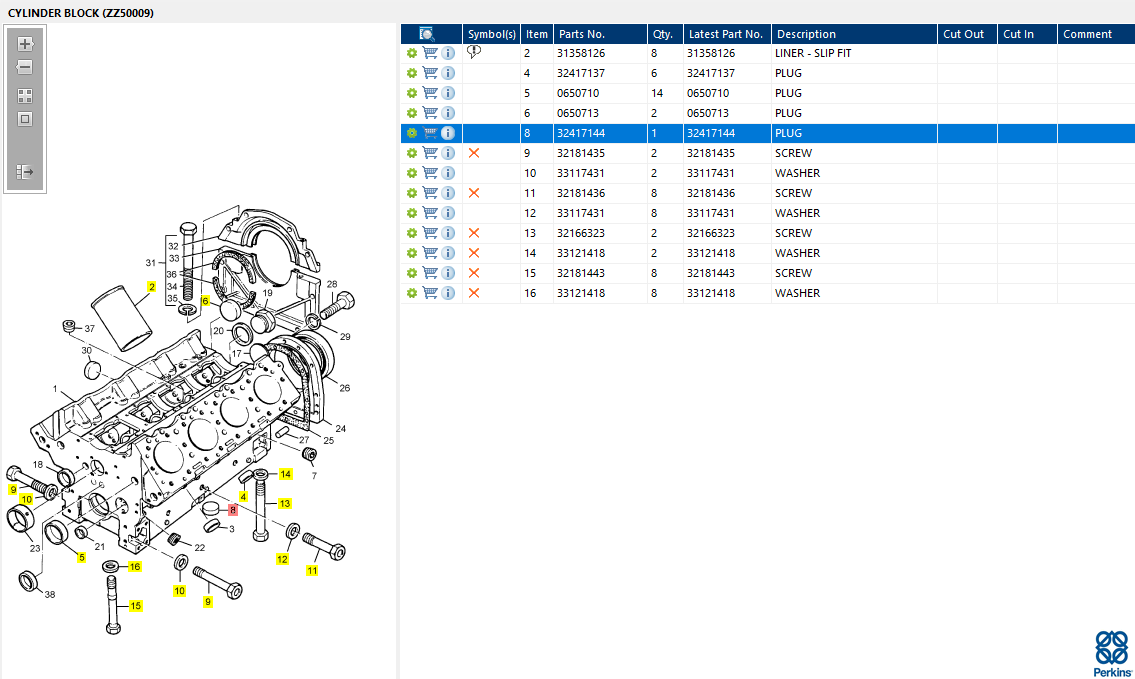Select callout 14 on the diagram
The image size is (1135, 679).
coord(285,474)
